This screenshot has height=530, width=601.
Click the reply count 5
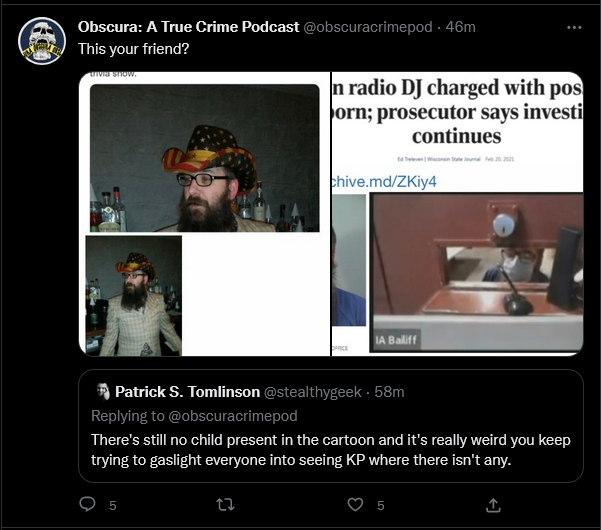click(112, 505)
